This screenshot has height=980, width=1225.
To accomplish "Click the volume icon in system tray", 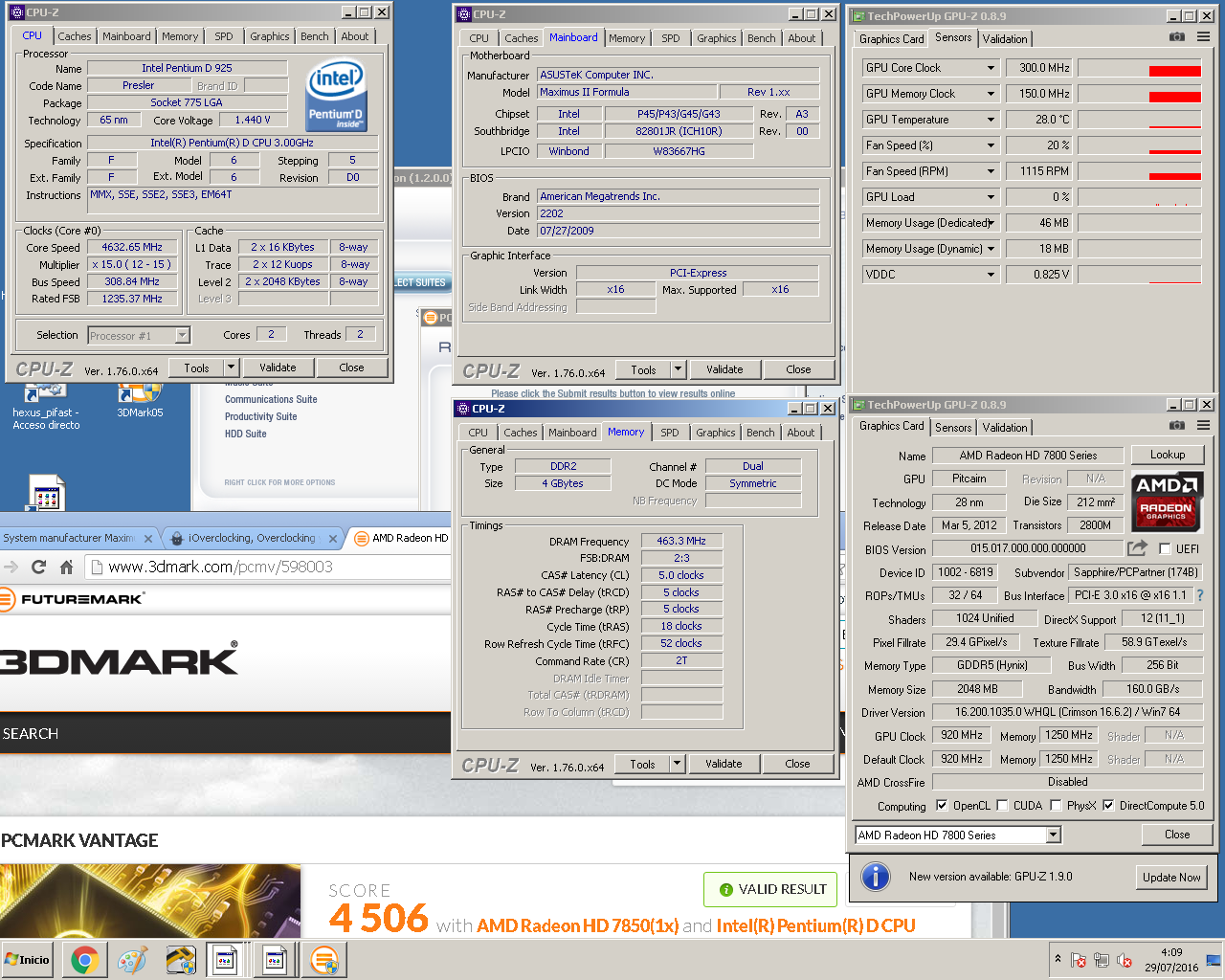I will (x=1125, y=960).
